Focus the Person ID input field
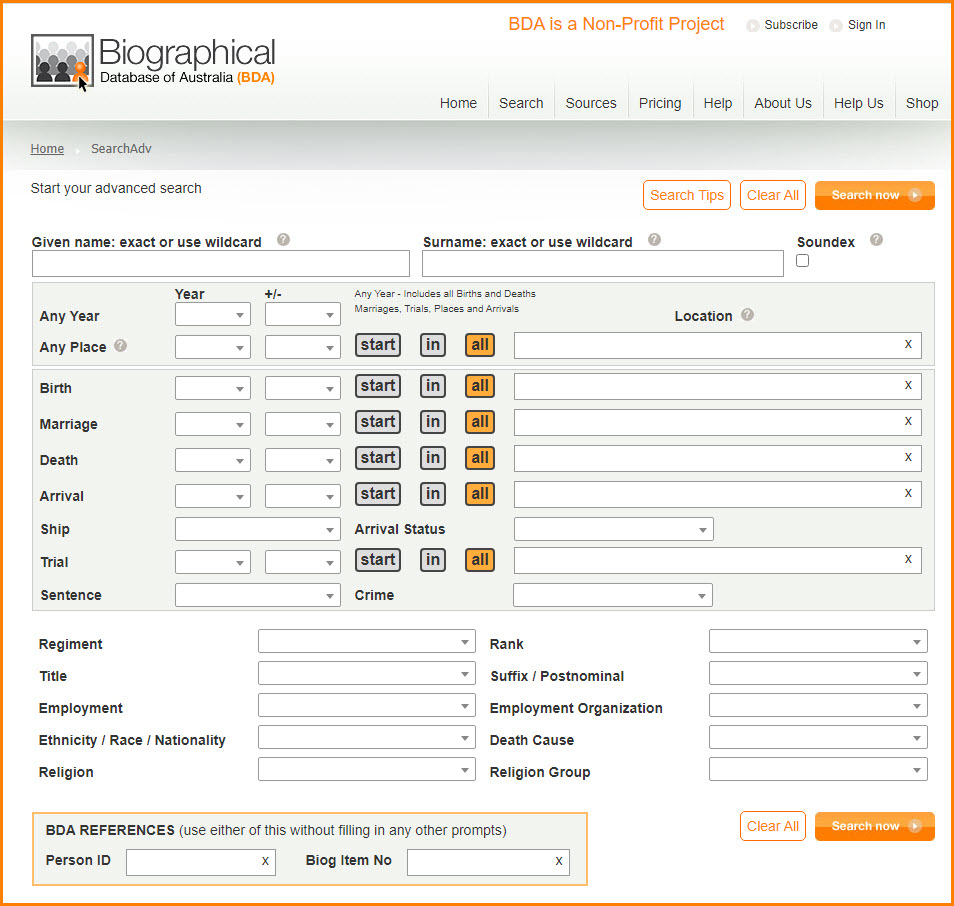Viewport: 954px width, 906px height. click(x=201, y=862)
